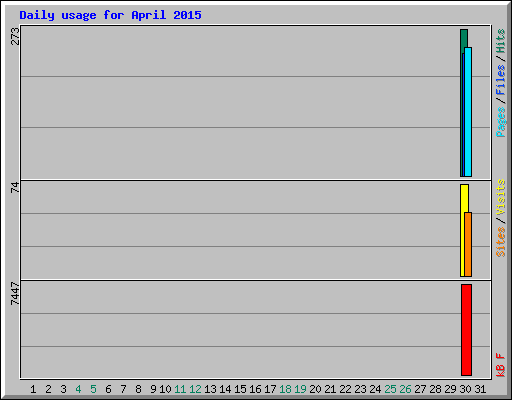
Task: Click green weekend day 18 label
Action: pyautogui.click(x=285, y=389)
